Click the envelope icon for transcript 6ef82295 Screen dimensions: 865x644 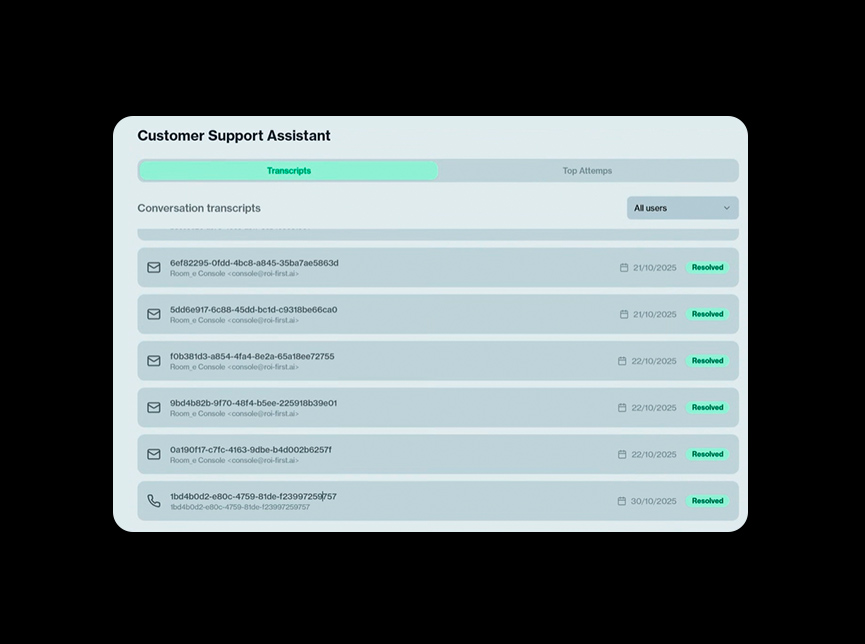tap(154, 268)
